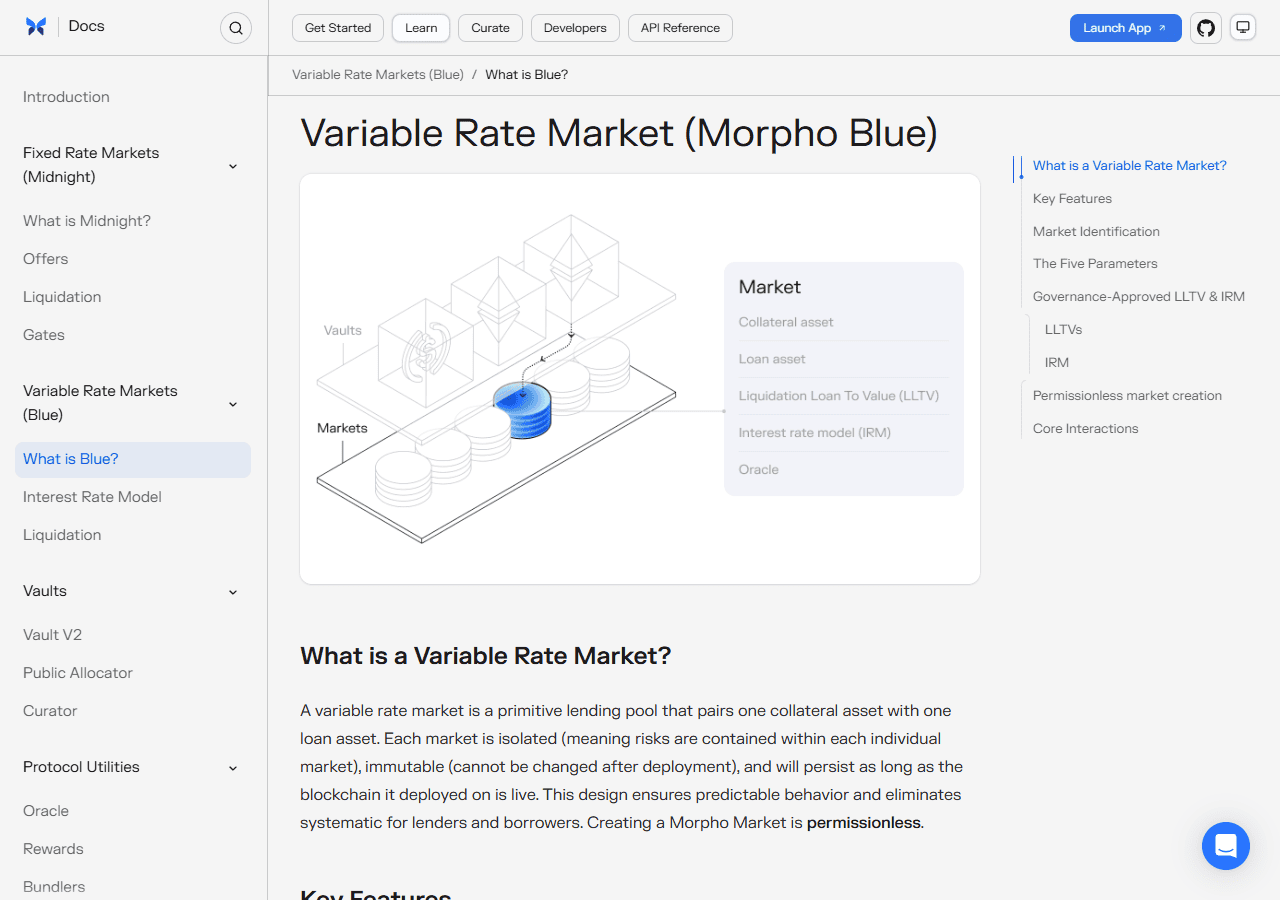Jump to Core Interactions section
Viewport: 1280px width, 900px height.
point(1086,429)
